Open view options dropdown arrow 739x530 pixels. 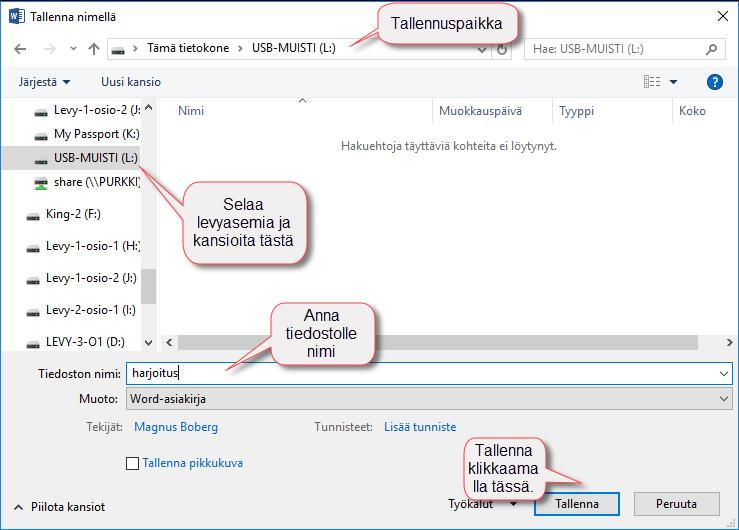(x=673, y=82)
